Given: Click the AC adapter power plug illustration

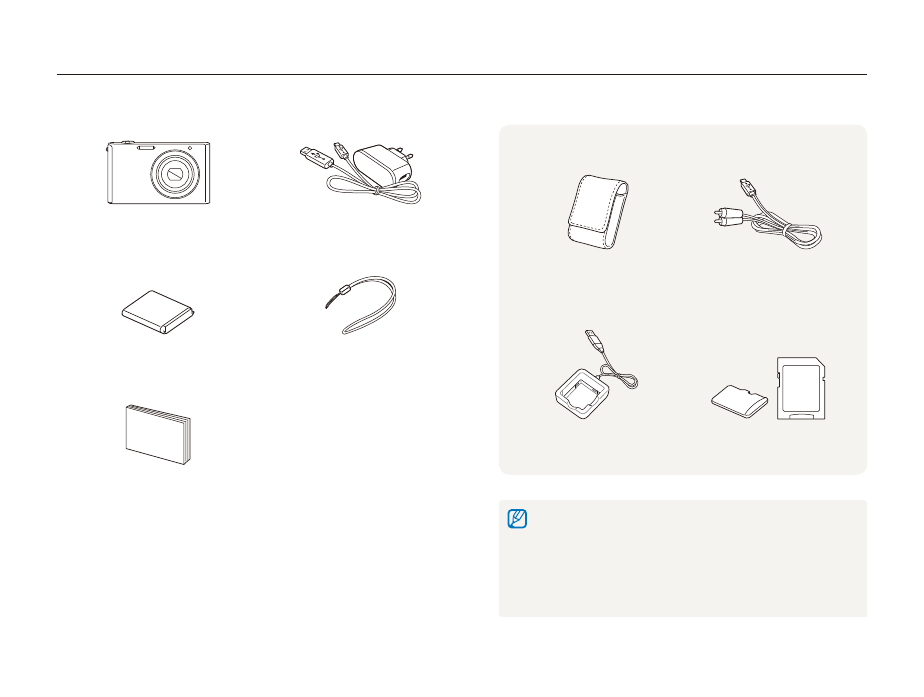Looking at the screenshot, I should pyautogui.click(x=384, y=165).
